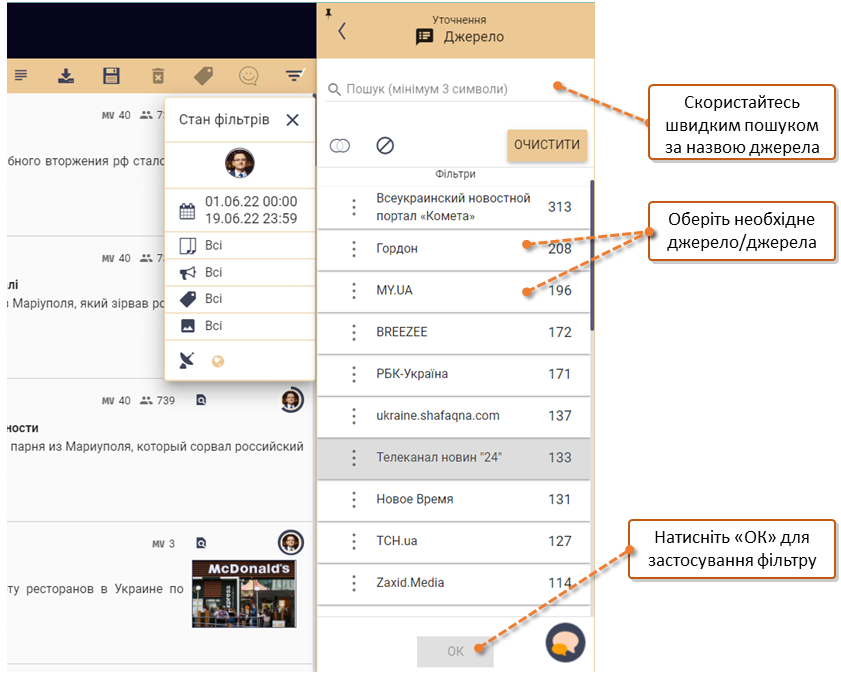Click the save floppy disk icon
The width and height of the screenshot is (841, 676).
[x=111, y=76]
